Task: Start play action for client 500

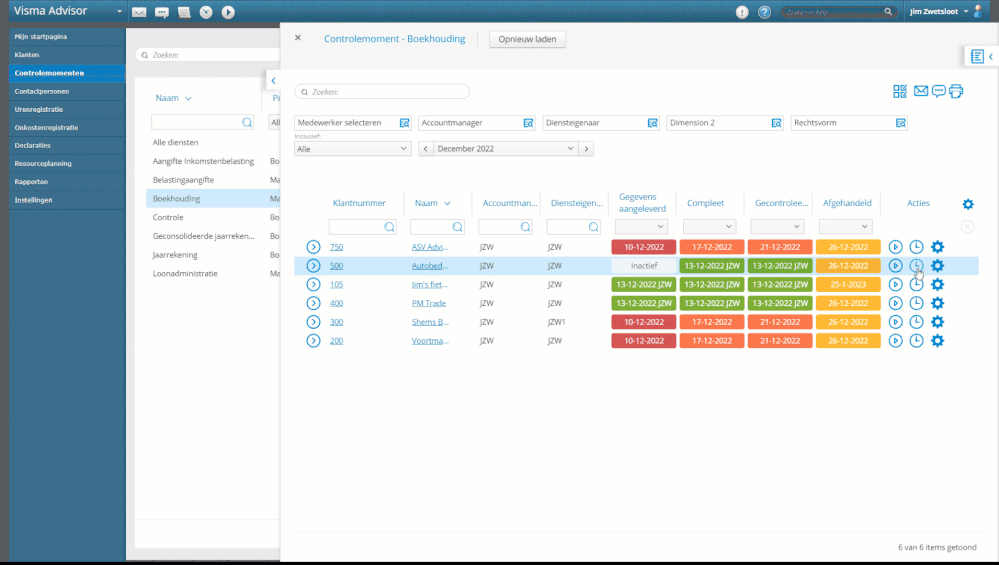Action: point(895,266)
